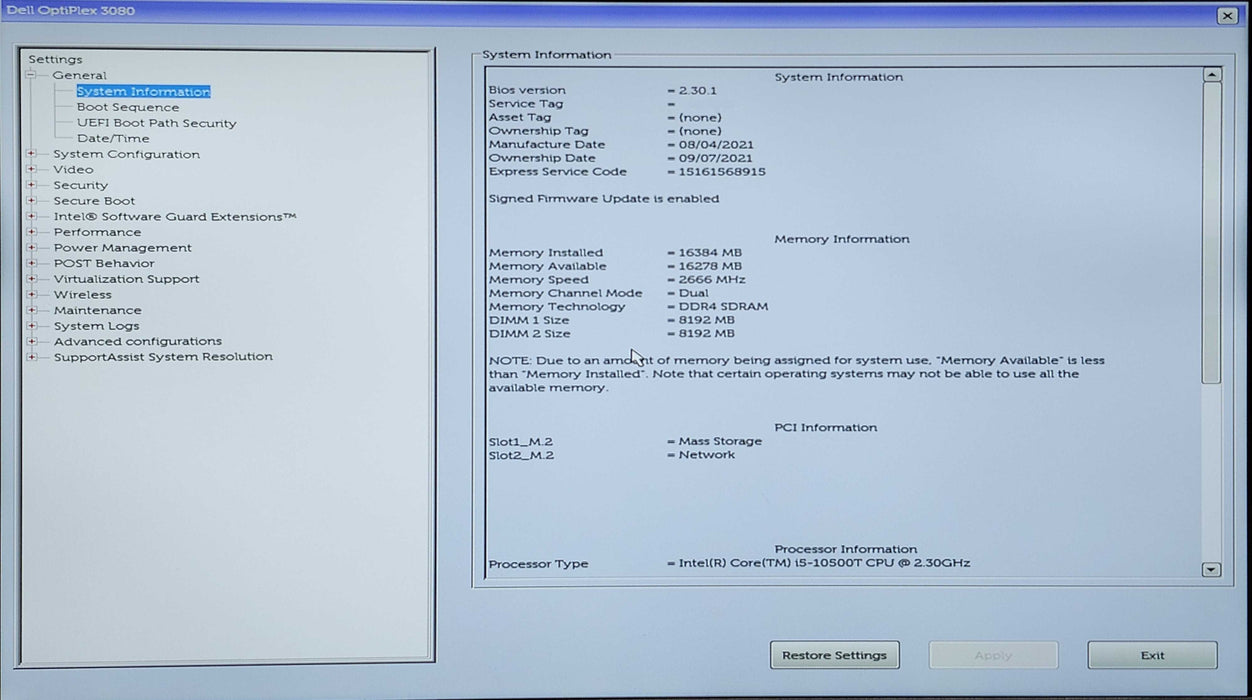The image size is (1252, 700).
Task: Click the Service Tag label
Action: (526, 104)
